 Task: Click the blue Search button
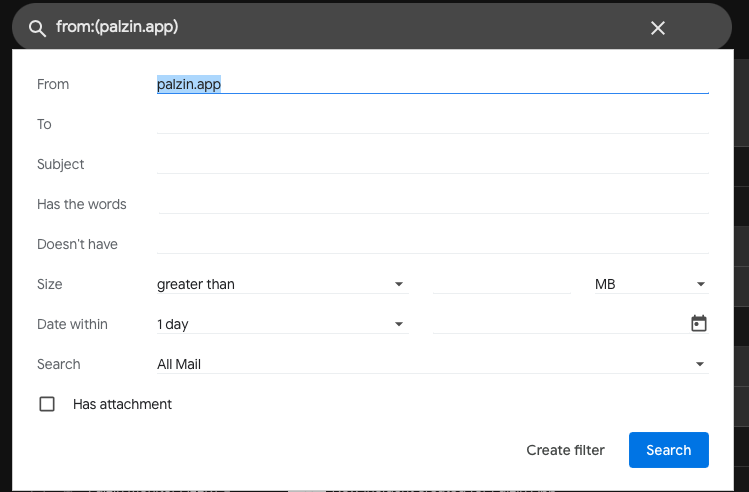pyautogui.click(x=668, y=450)
